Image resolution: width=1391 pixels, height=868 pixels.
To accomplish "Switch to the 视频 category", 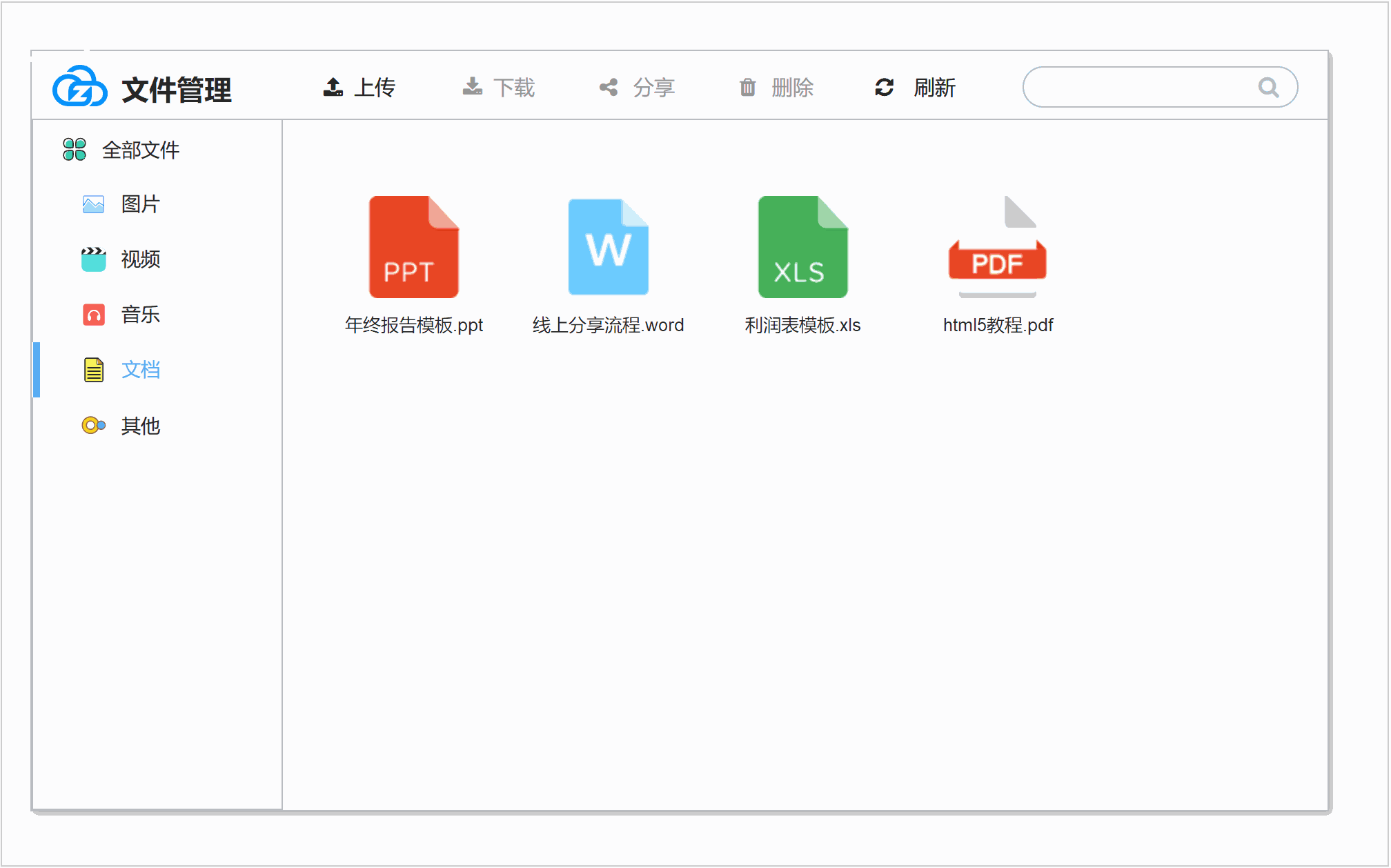I will point(140,259).
